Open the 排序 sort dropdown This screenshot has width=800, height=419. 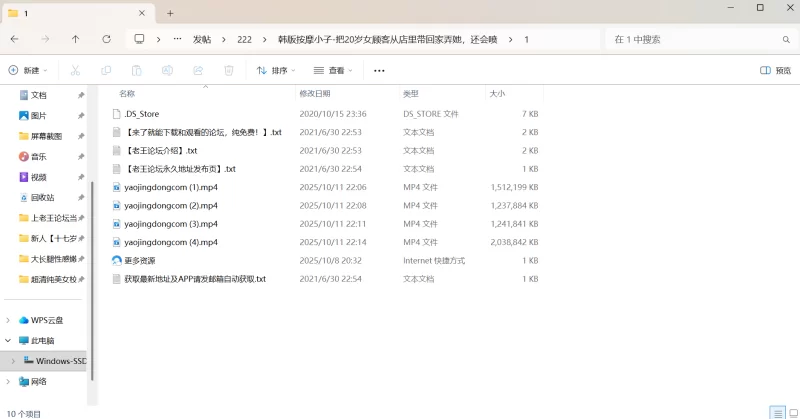tap(276, 71)
